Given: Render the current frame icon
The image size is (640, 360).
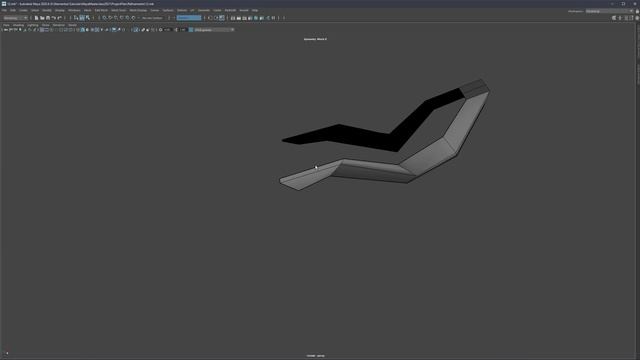Looking at the screenshot, I should click(x=238, y=18).
